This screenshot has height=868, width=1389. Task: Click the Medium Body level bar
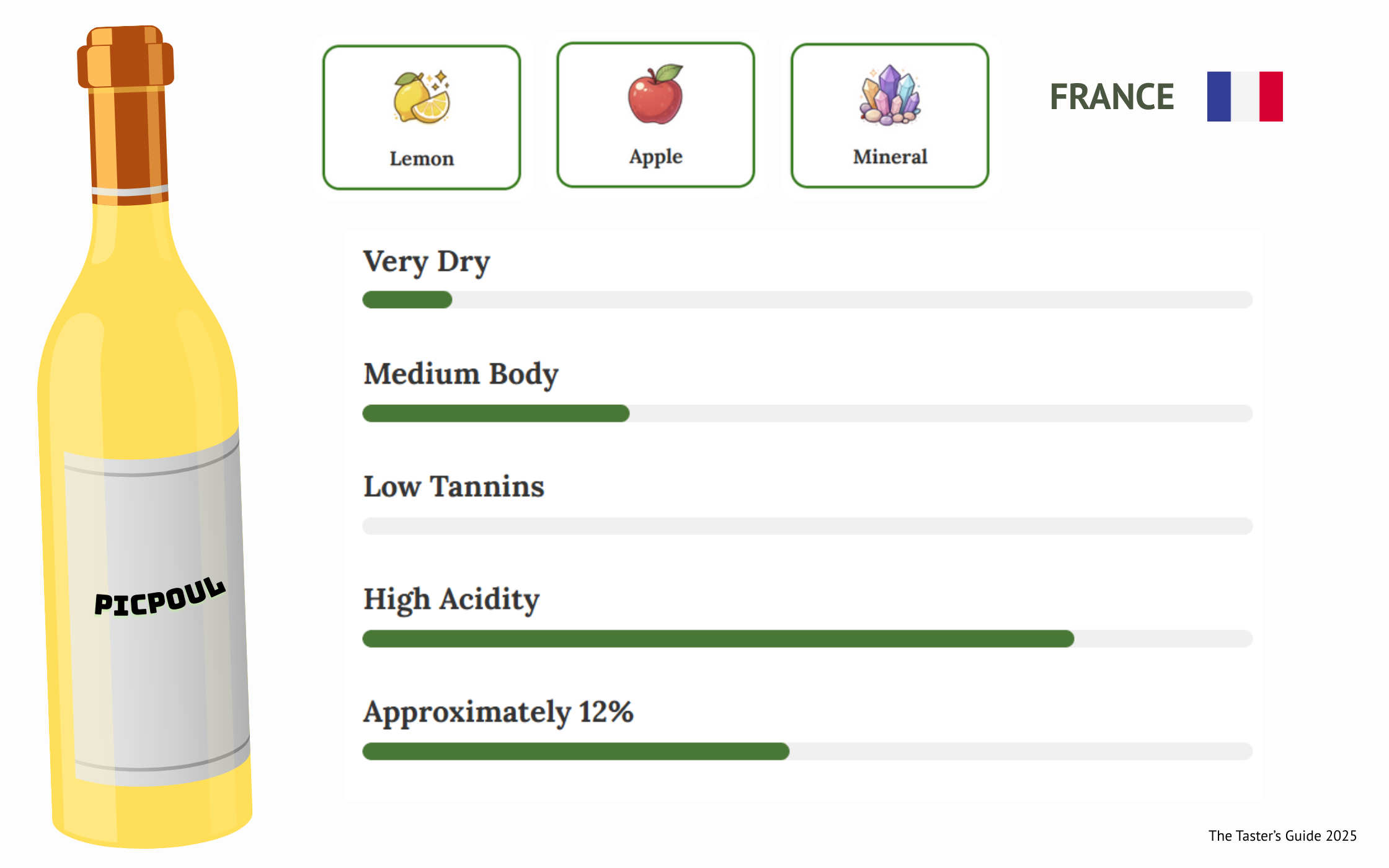807,414
